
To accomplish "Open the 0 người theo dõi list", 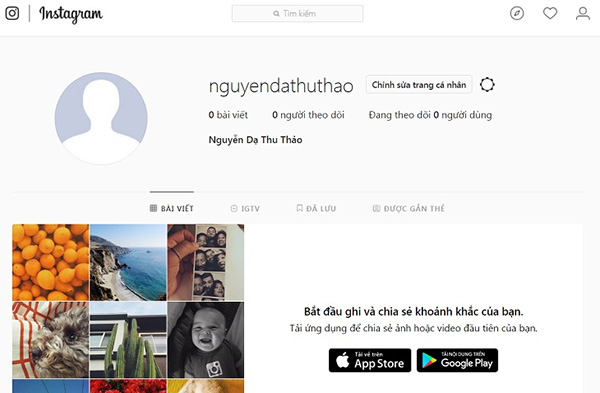I will [x=308, y=115].
